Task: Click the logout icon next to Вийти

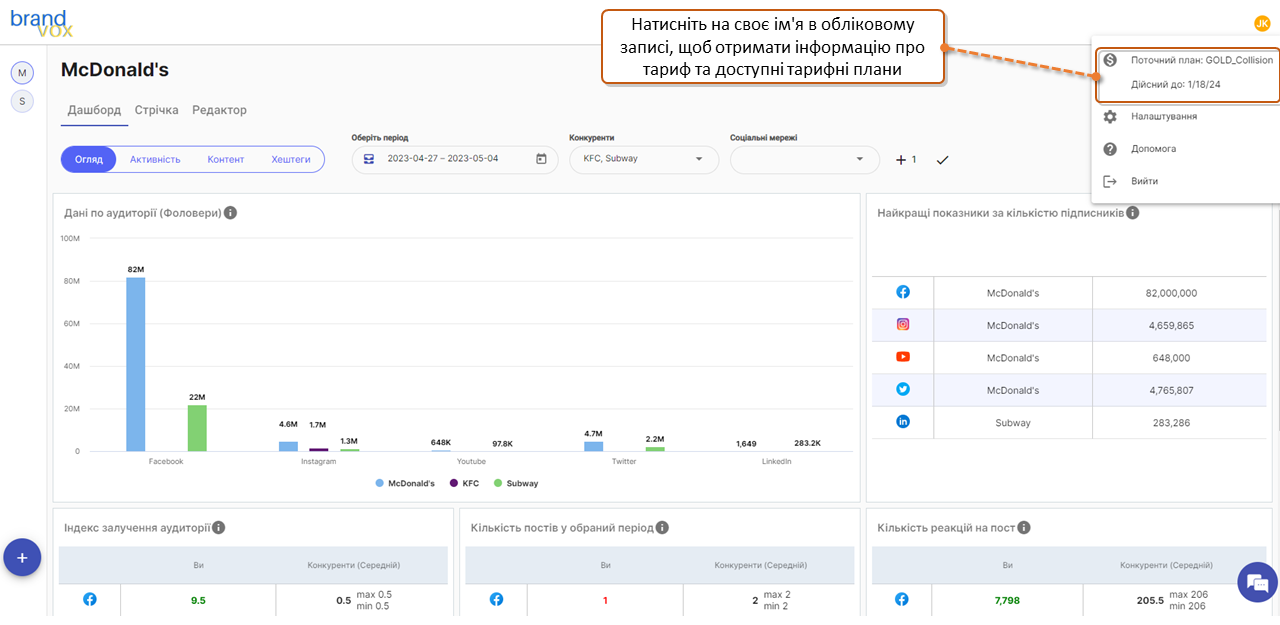Action: coord(1110,181)
